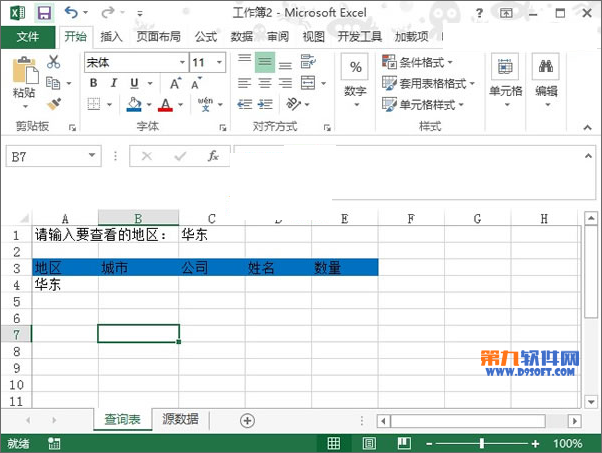
Task: Center text horizontally in alignment group
Action: [265, 83]
